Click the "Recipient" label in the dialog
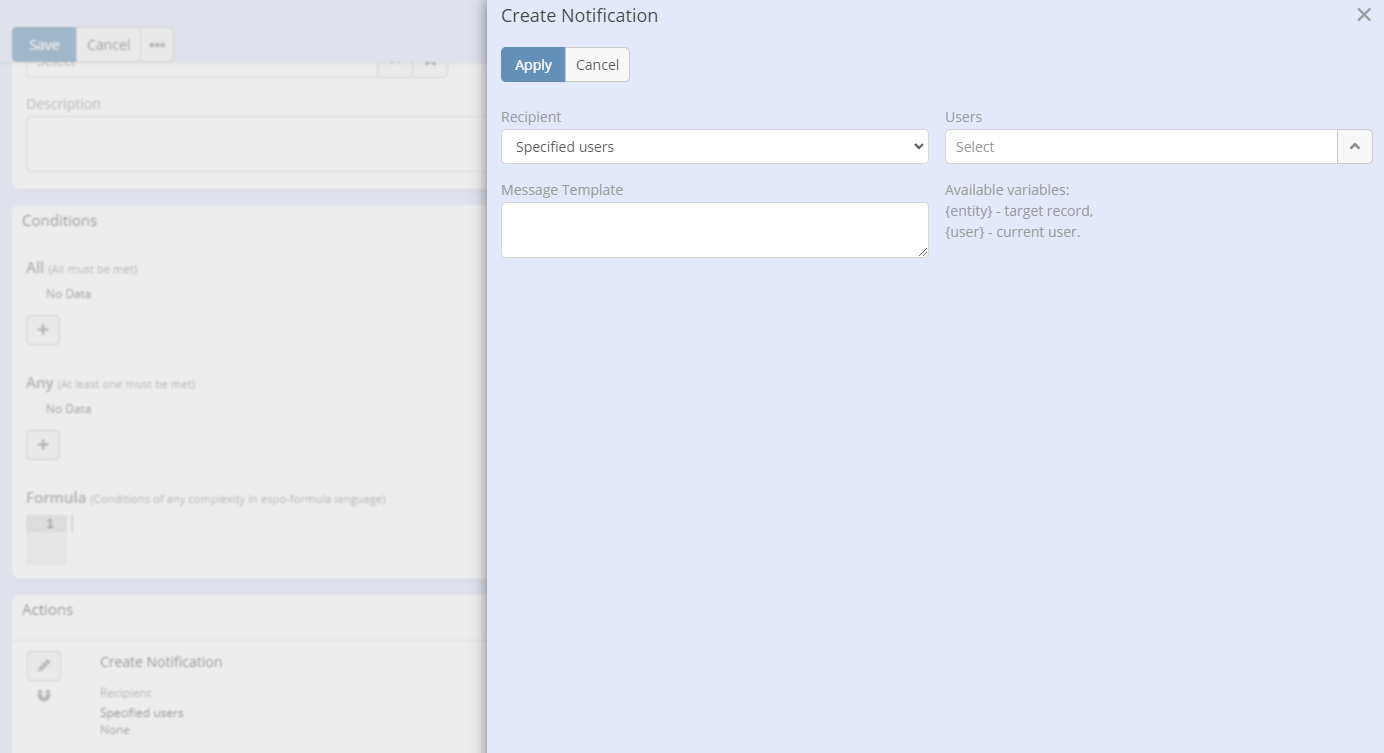The image size is (1384, 753). pos(531,117)
